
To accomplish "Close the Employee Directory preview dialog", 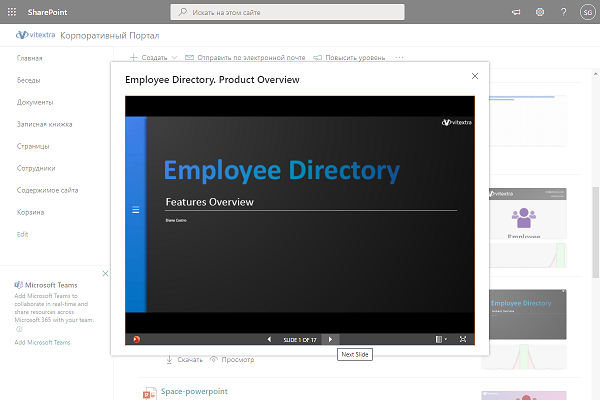I will point(475,76).
